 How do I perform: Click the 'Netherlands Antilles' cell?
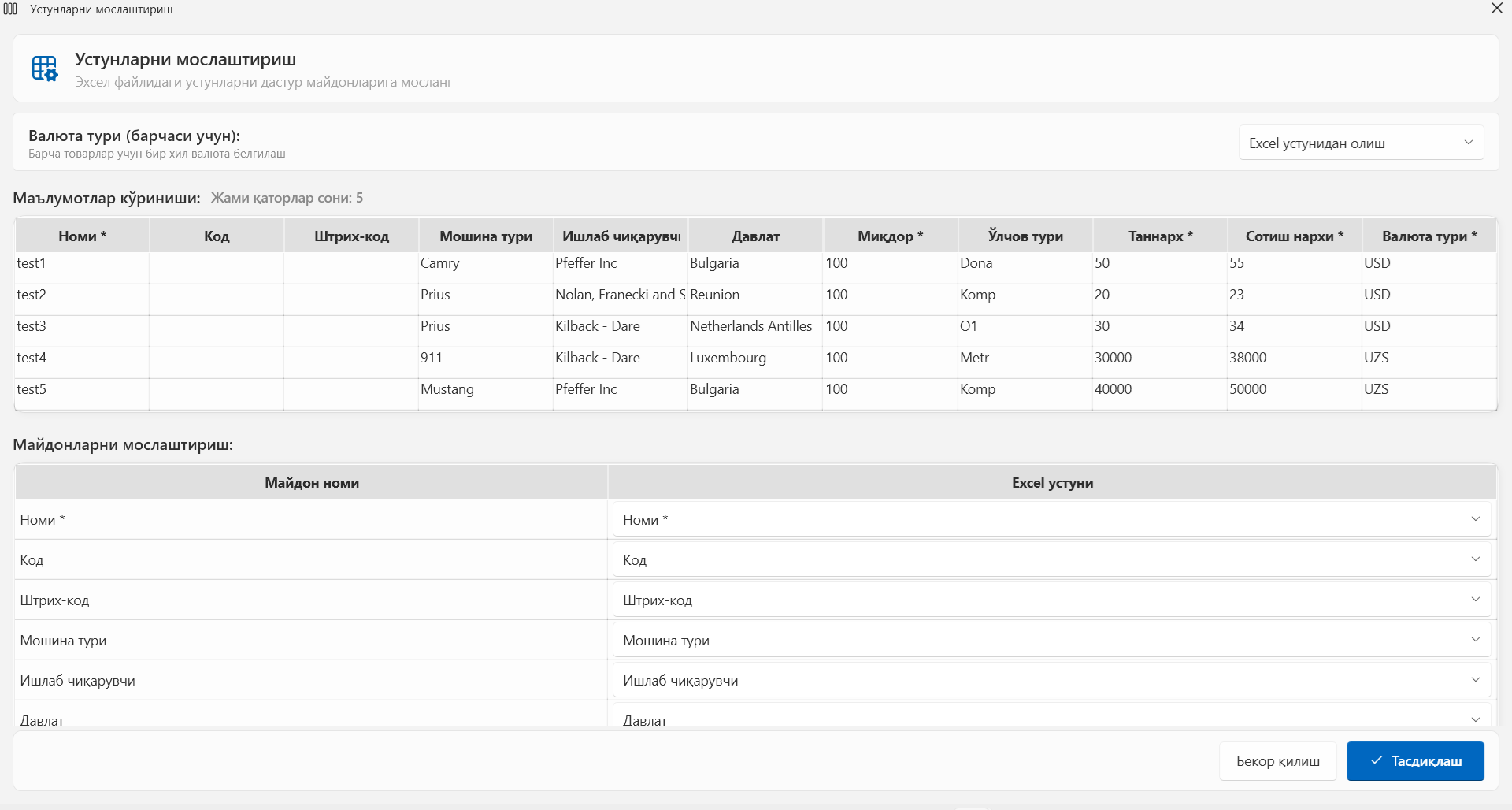coord(755,331)
